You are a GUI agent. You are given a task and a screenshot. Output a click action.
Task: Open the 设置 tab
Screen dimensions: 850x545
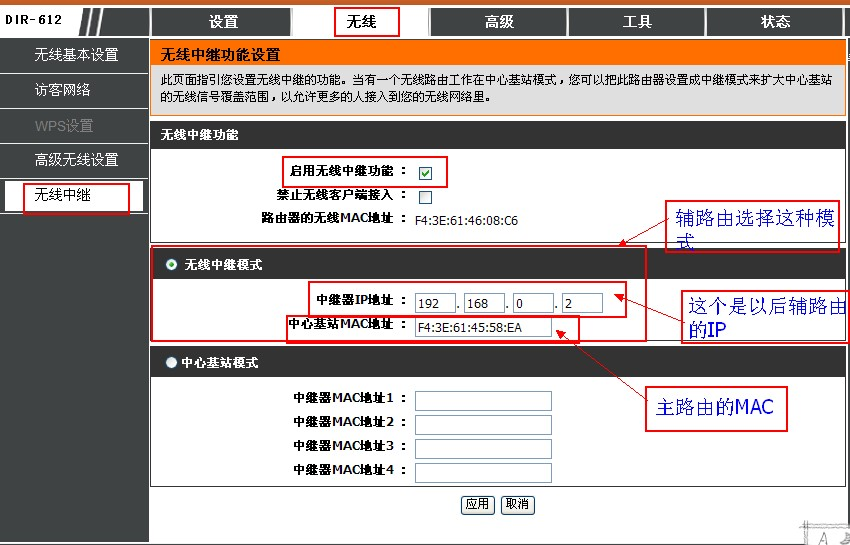tap(223, 22)
